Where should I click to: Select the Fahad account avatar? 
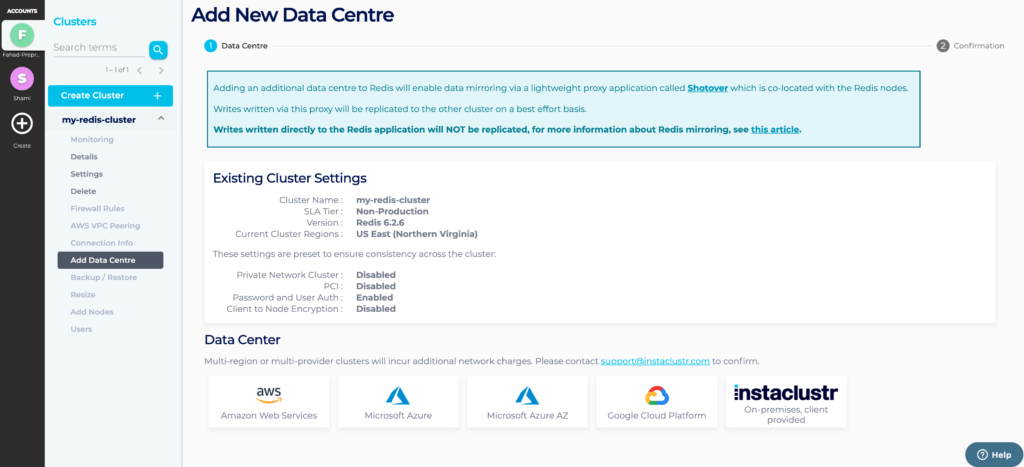22,35
